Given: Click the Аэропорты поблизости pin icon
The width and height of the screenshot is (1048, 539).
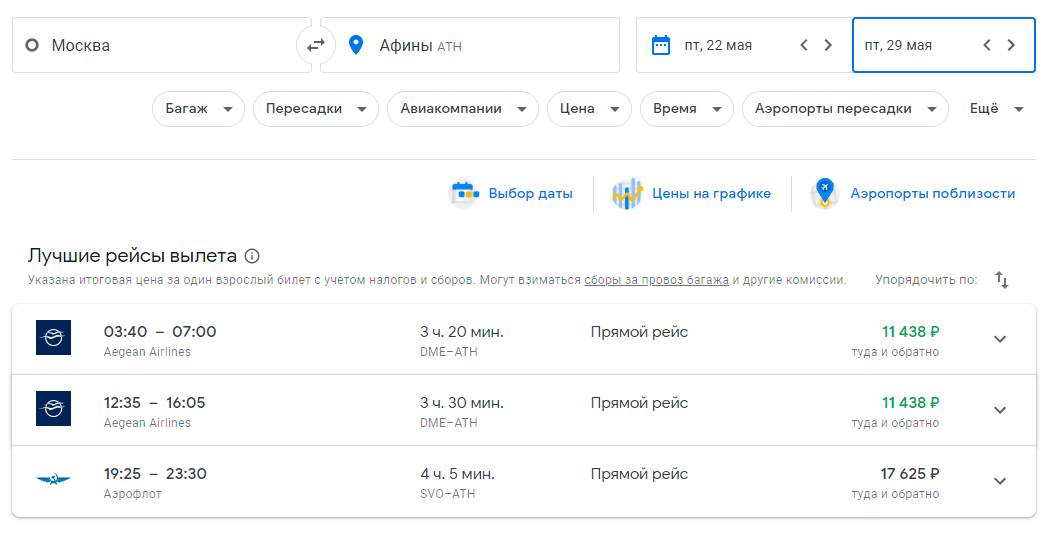Looking at the screenshot, I should [x=825, y=194].
